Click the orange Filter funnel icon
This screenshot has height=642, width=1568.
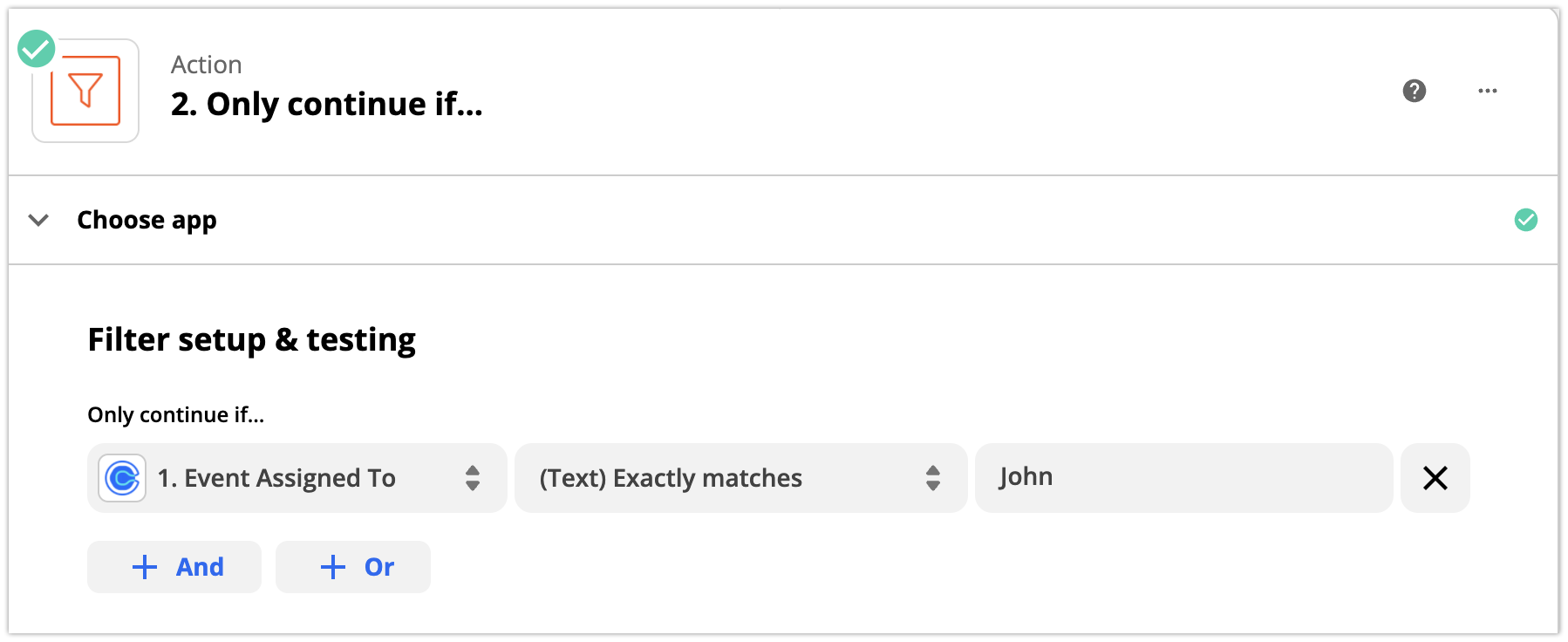tap(85, 91)
